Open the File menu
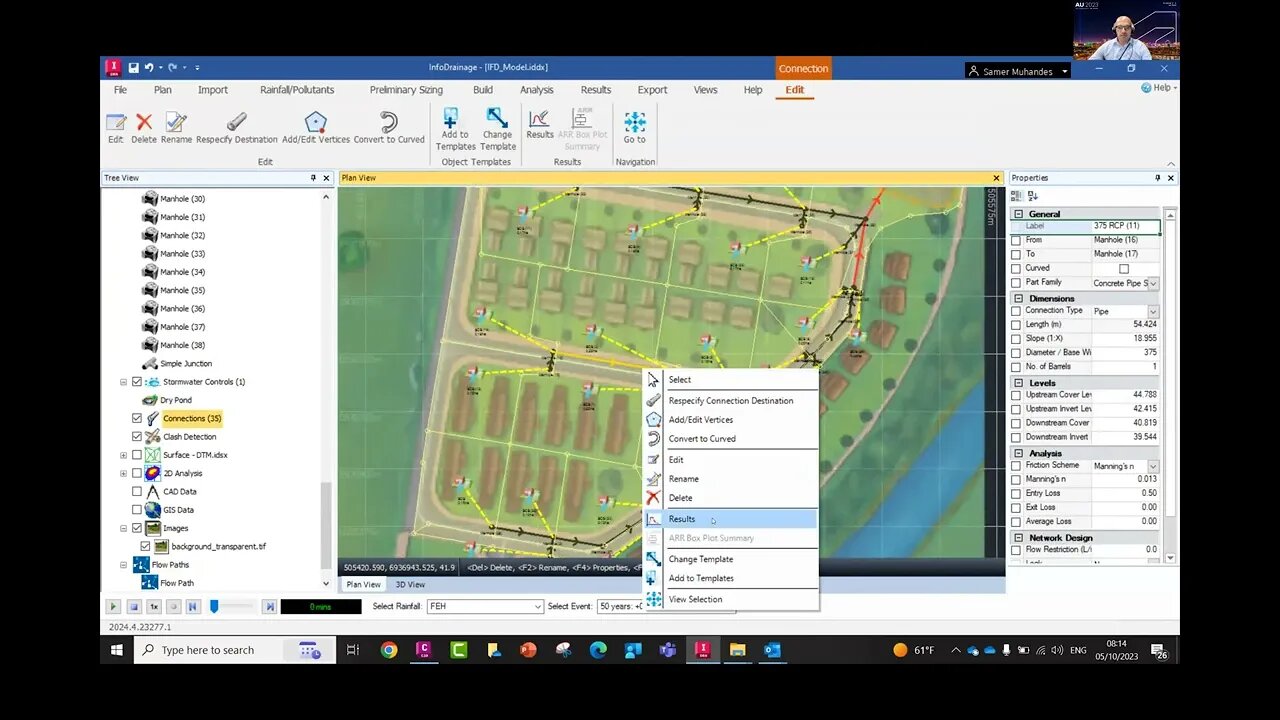1280x720 pixels. pos(120,90)
